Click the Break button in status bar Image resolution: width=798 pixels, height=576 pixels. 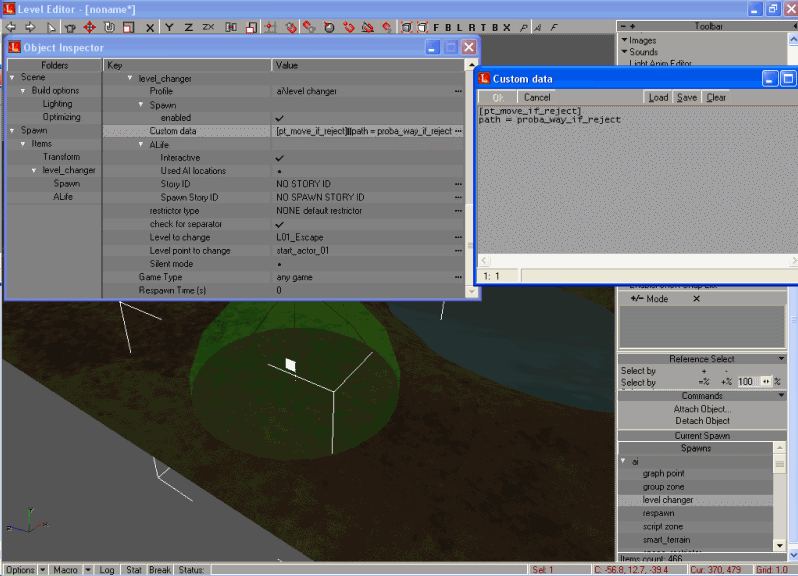pyautogui.click(x=160, y=570)
